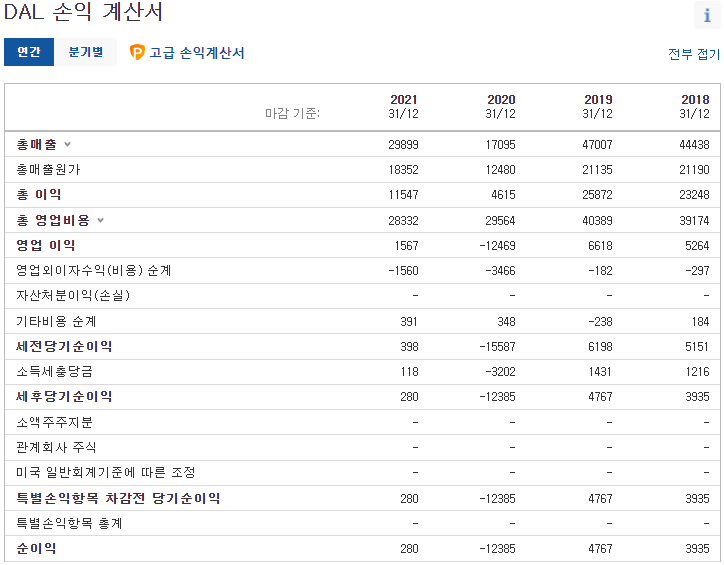Select the 세전당기순이익 row label

point(64,346)
